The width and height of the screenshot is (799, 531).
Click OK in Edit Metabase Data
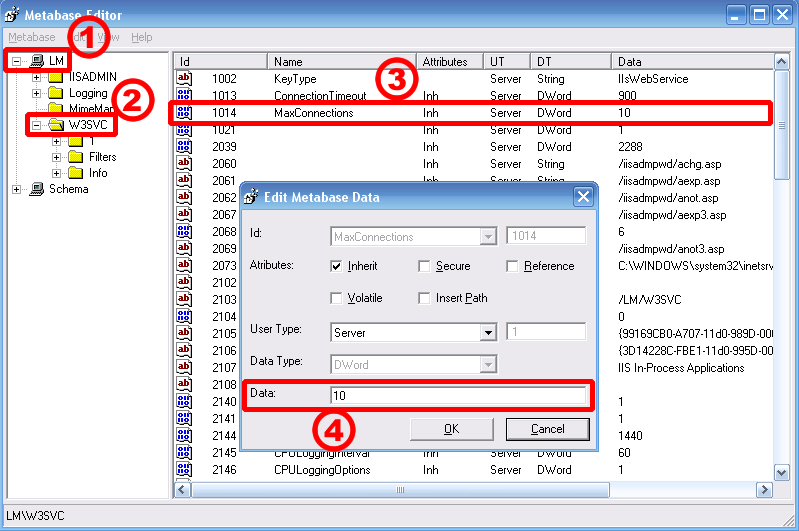pos(451,429)
